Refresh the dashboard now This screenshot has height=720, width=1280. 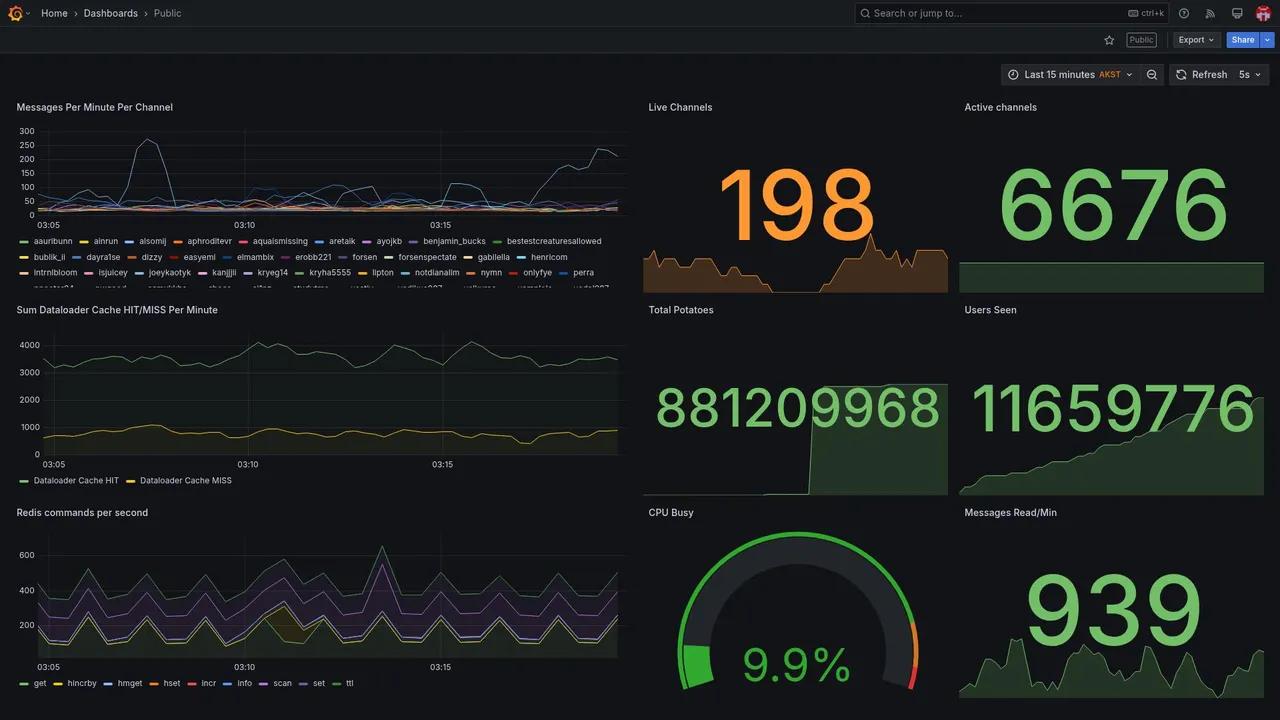pyautogui.click(x=1201, y=75)
